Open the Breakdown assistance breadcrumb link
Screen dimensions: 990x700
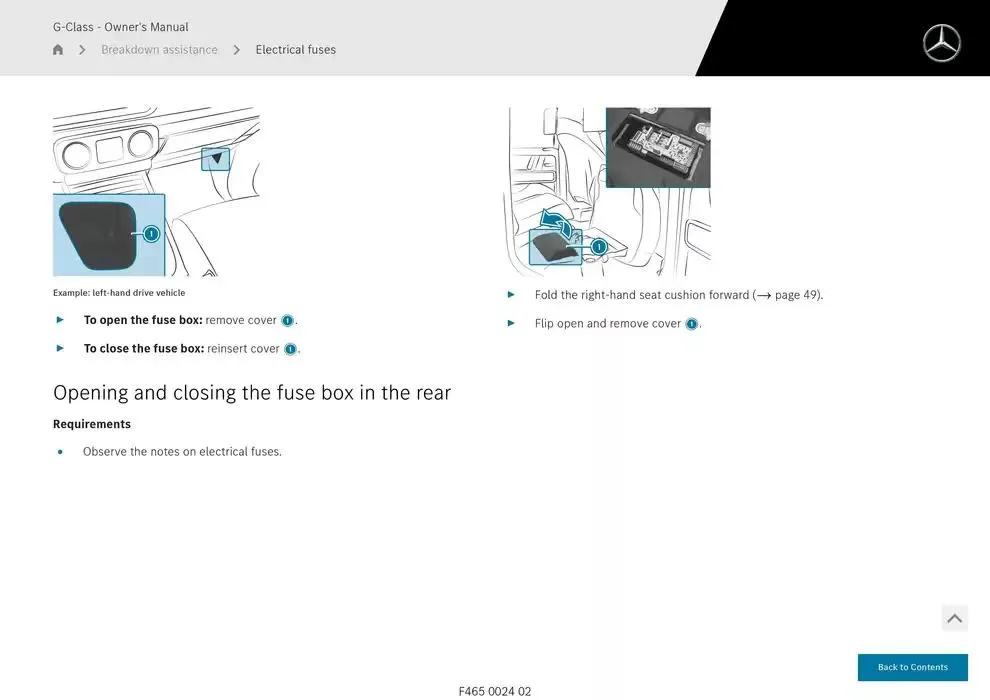[x=159, y=50]
